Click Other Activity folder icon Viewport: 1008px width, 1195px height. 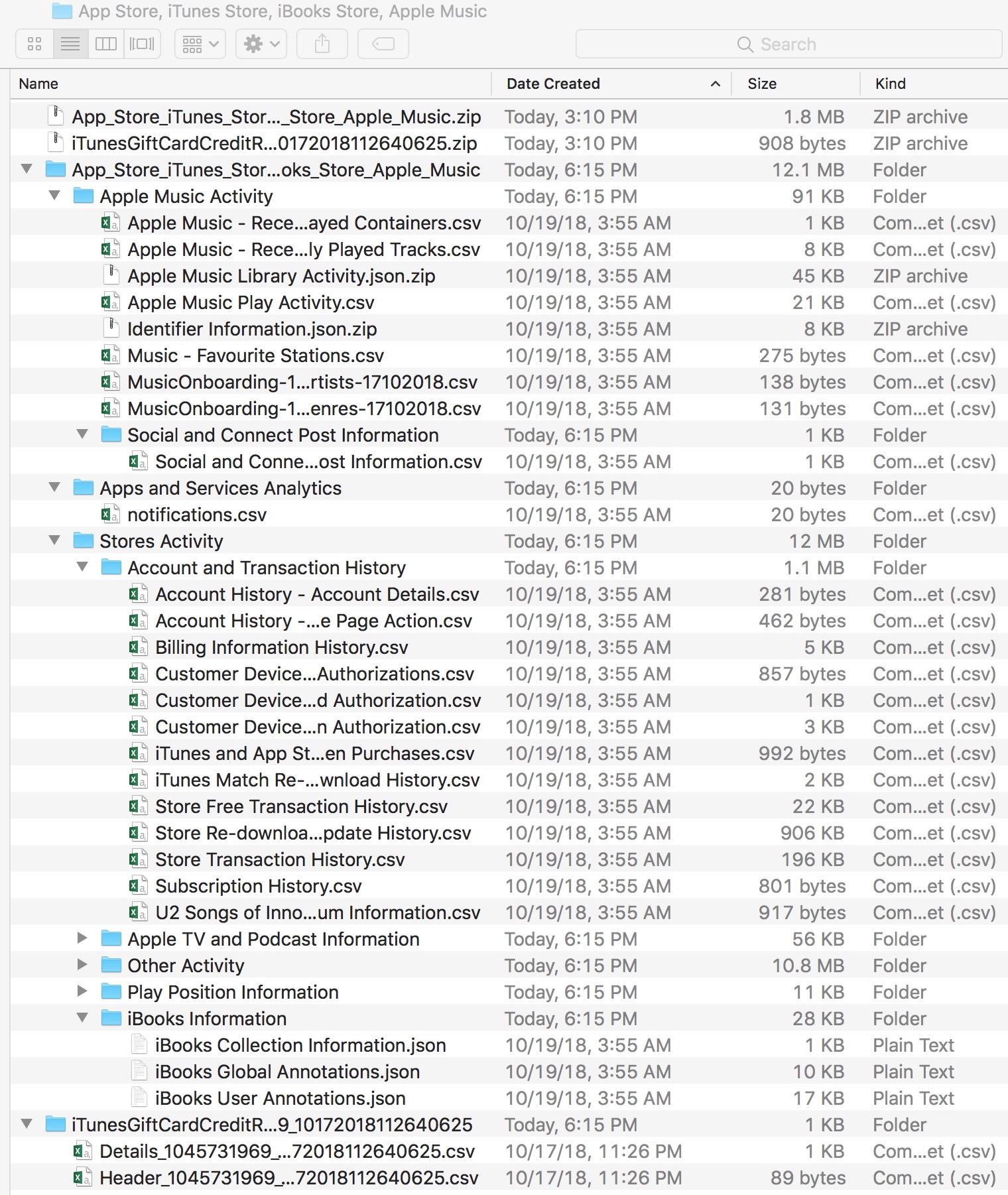click(111, 965)
